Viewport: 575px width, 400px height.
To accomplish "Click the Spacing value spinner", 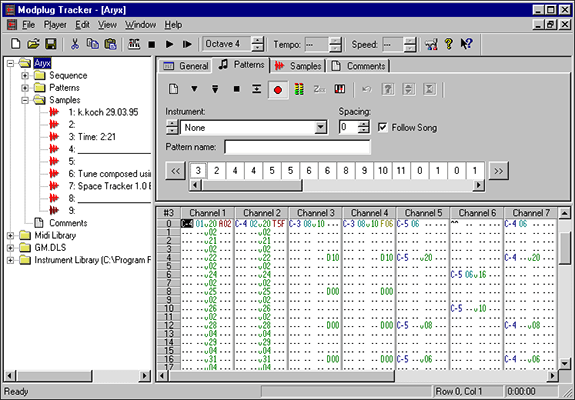I will coord(363,127).
